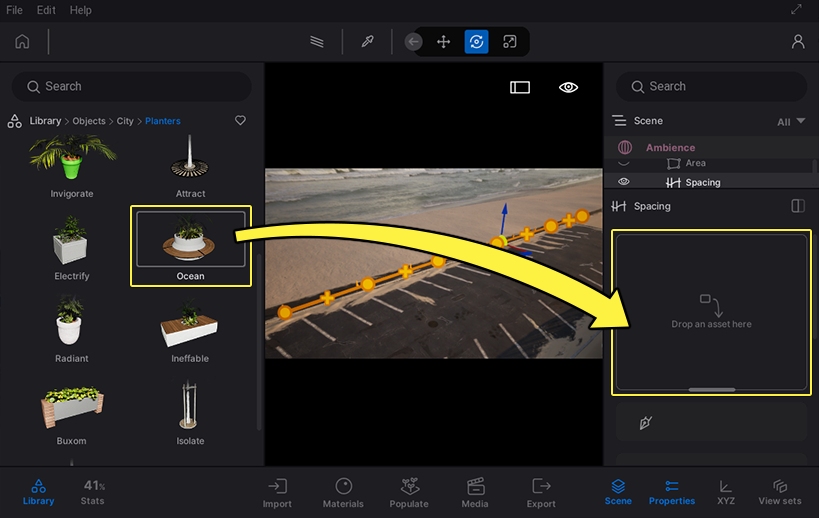Select the eyedropper picker tool
Viewport: 819px width, 518px height.
(x=367, y=42)
